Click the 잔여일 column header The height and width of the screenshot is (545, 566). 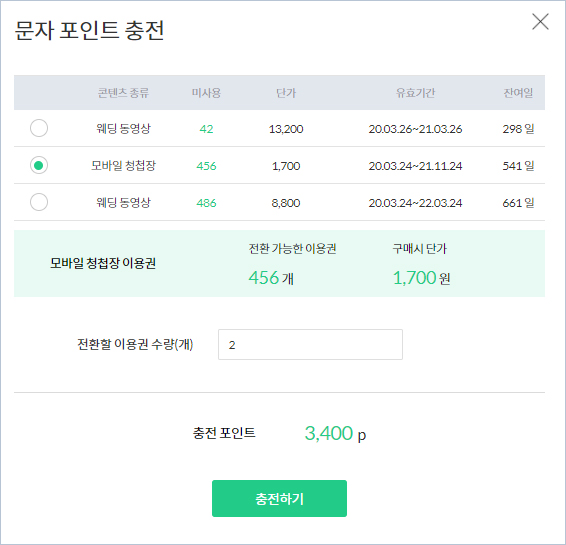click(x=518, y=93)
